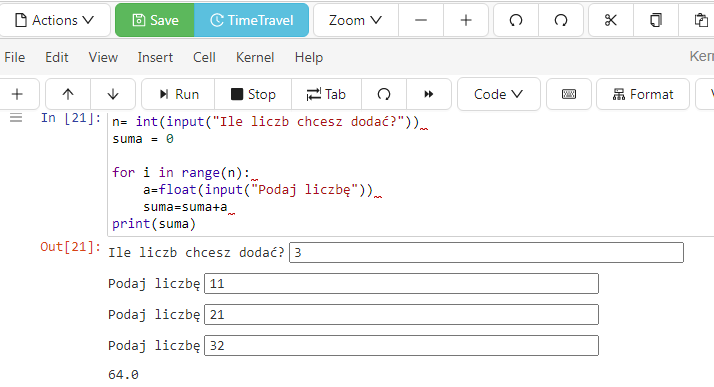714x387 pixels.
Task: Move cell up with the up arrow
Action: pos(68,94)
